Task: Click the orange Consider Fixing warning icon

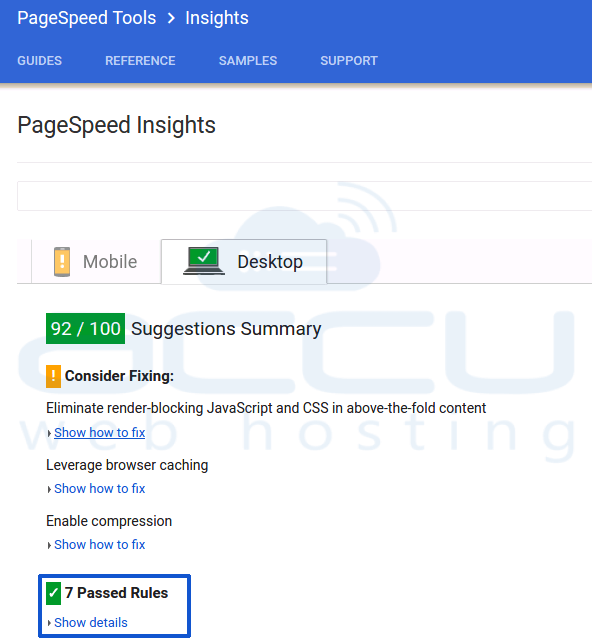Action: click(53, 376)
